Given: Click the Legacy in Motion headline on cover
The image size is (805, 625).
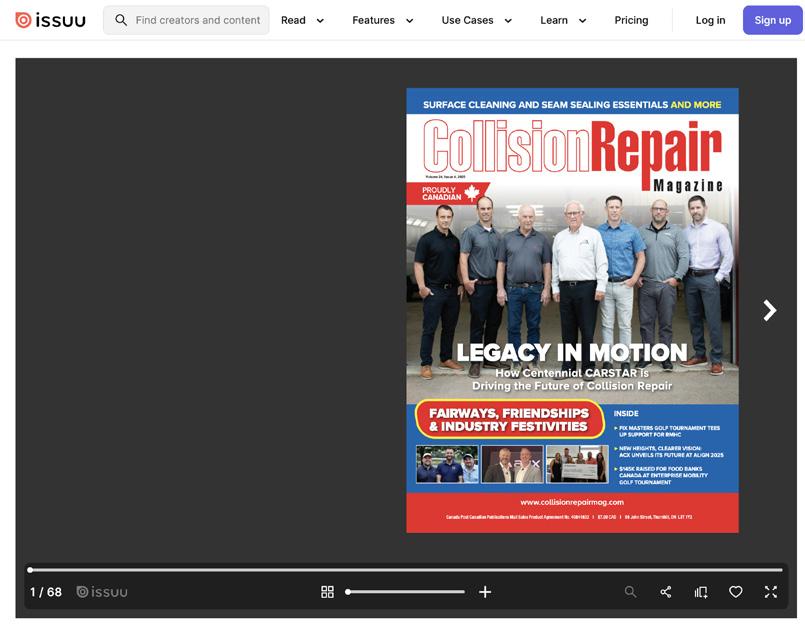Looking at the screenshot, I should click(571, 353).
